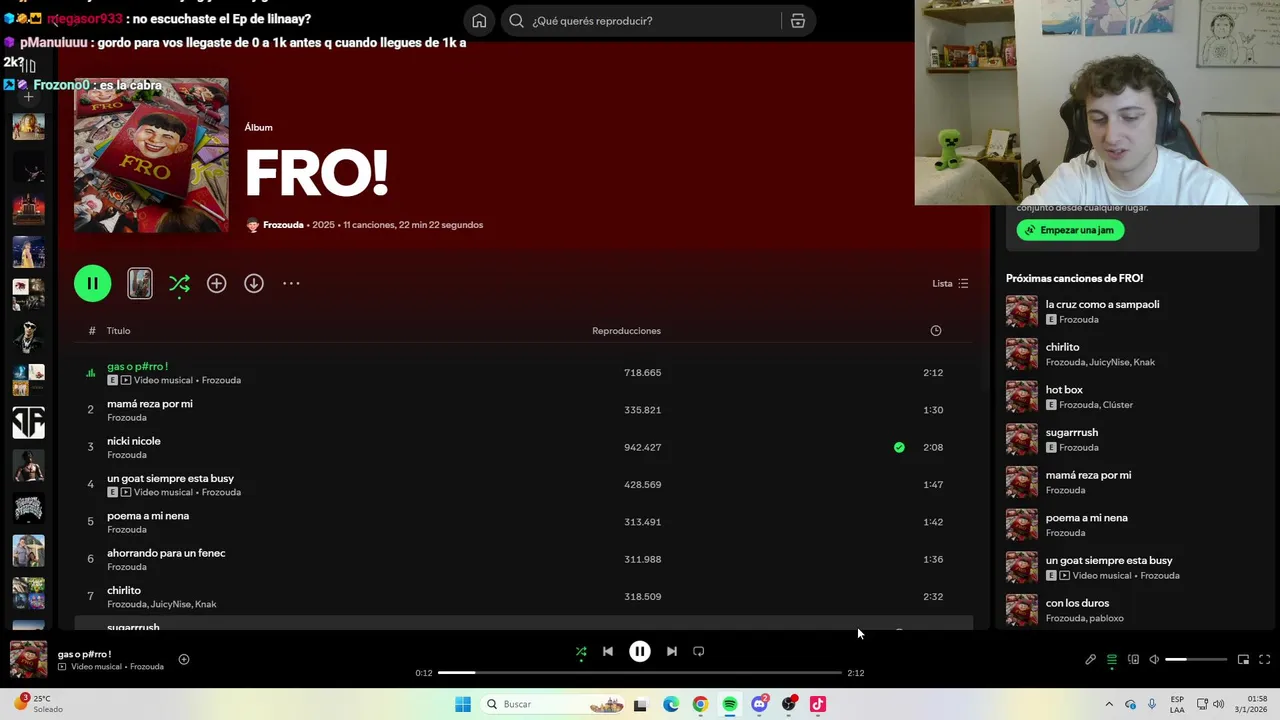The width and height of the screenshot is (1280, 720).
Task: Adjust the Spotify volume slider
Action: point(1196,660)
